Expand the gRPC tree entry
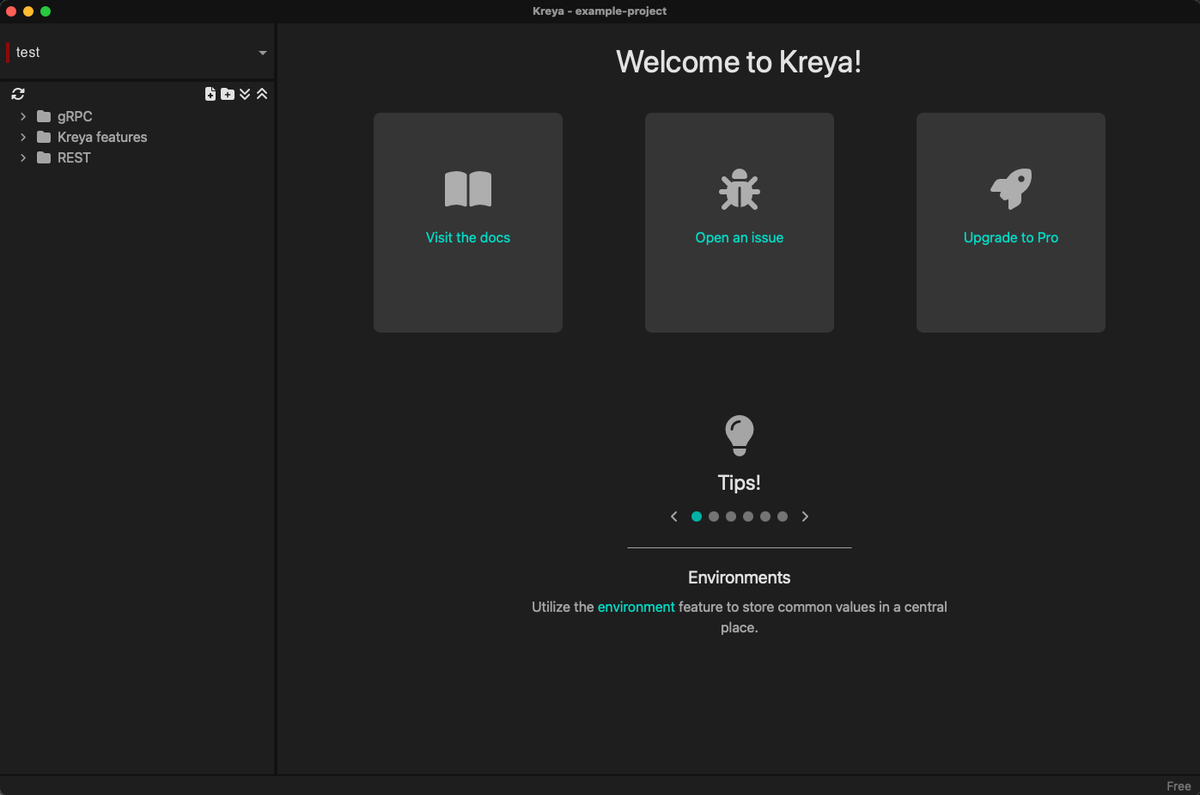The width and height of the screenshot is (1200, 795). pos(23,116)
